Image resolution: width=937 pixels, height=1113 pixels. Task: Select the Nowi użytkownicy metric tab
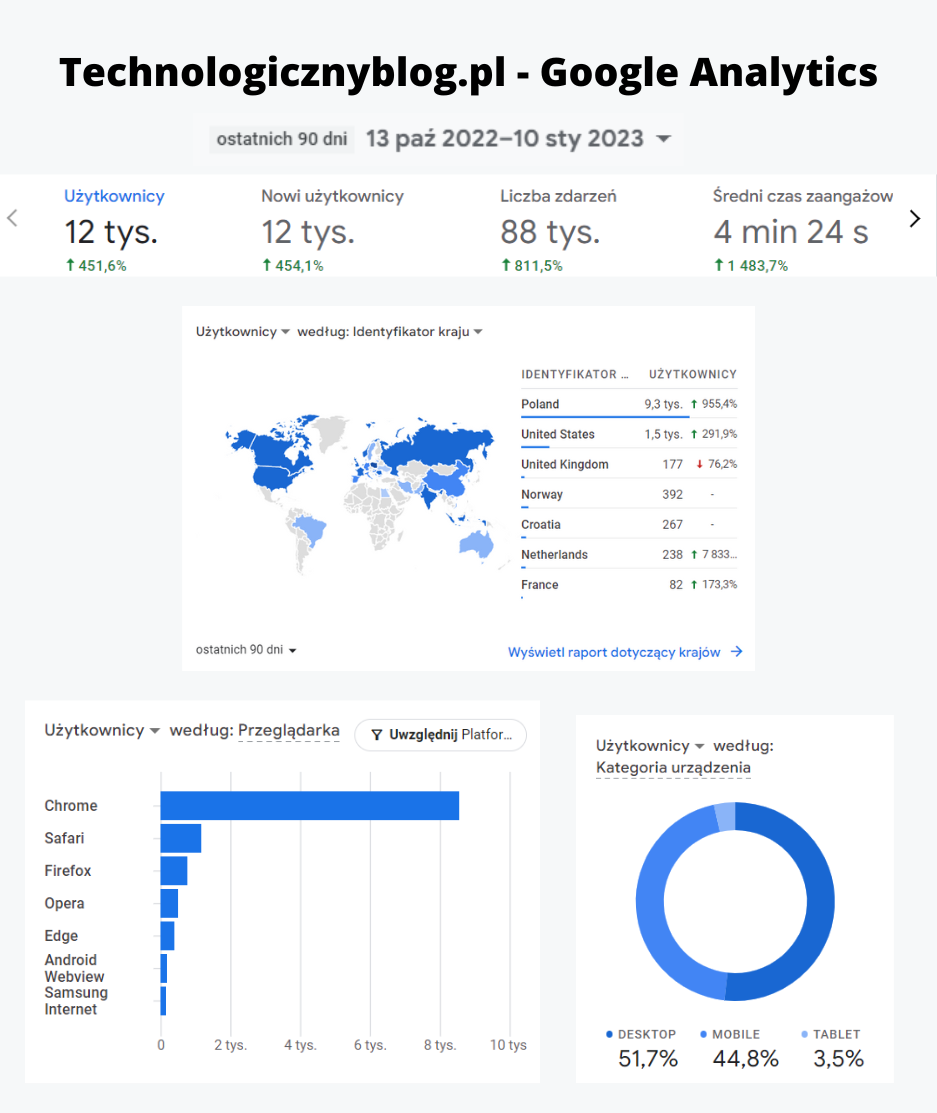332,229
